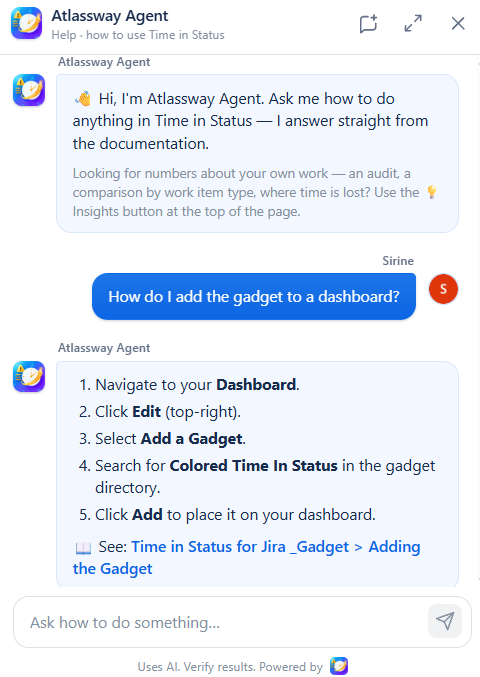The image size is (480, 677).
Task: Expand the chat panel to fullscreen
Action: (x=413, y=23)
